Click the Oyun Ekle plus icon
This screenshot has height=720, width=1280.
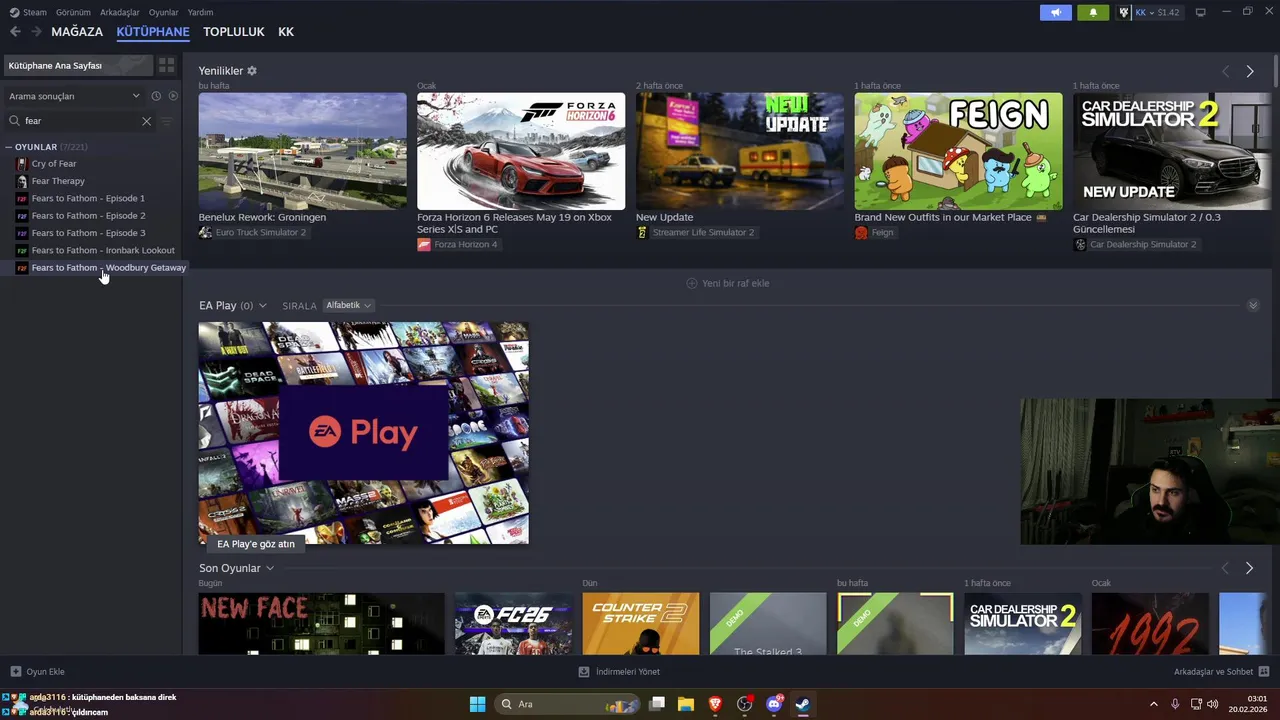tap(16, 672)
